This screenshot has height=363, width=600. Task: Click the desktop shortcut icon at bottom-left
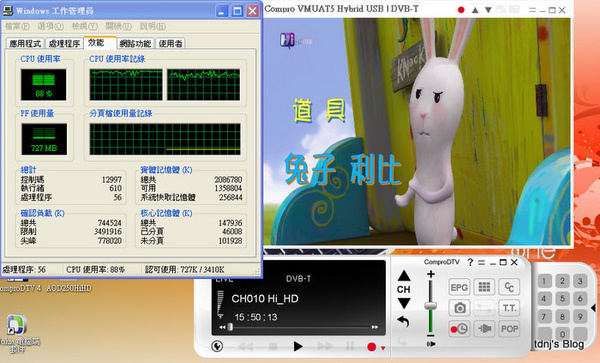click(16, 326)
